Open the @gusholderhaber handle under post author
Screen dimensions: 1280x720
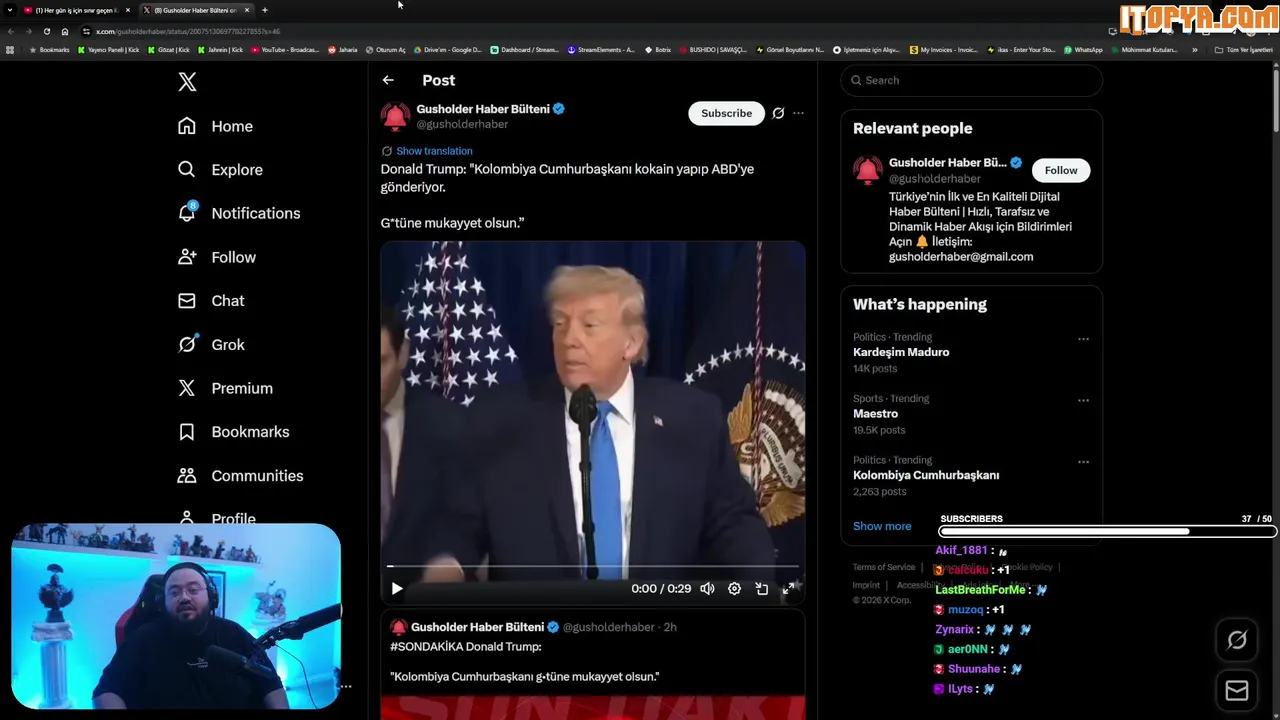462,124
